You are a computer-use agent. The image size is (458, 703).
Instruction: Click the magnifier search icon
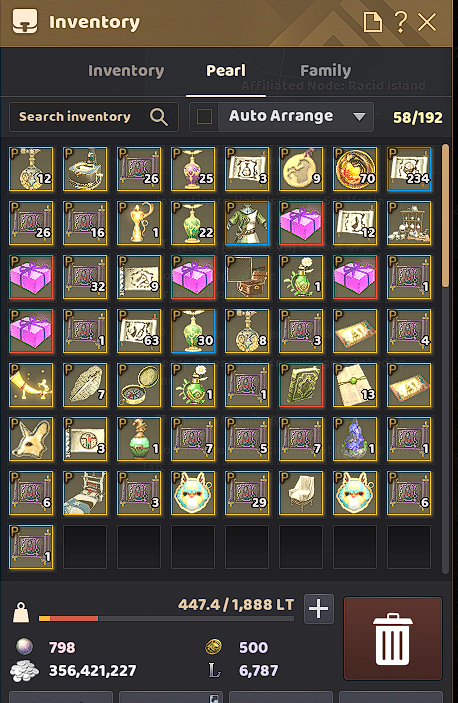(159, 117)
